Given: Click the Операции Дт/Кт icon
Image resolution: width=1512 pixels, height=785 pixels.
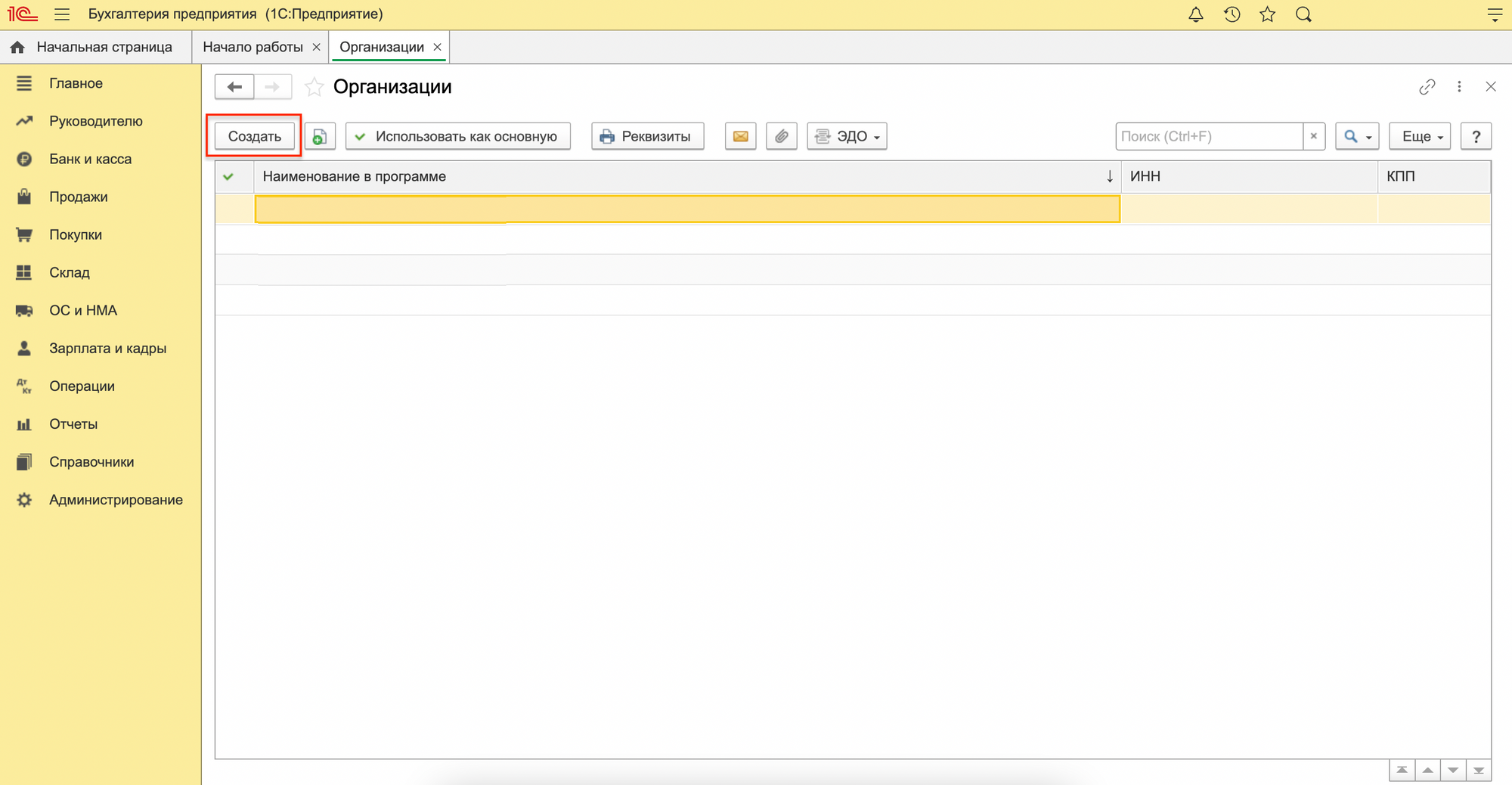Looking at the screenshot, I should click(x=24, y=386).
